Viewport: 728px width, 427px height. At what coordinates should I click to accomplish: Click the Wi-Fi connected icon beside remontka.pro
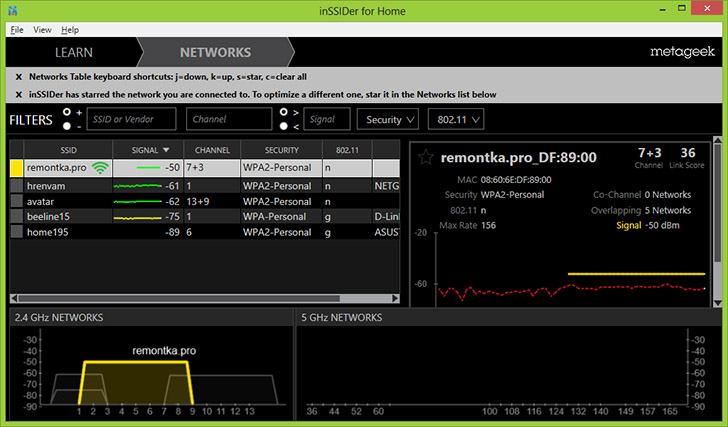(99, 168)
